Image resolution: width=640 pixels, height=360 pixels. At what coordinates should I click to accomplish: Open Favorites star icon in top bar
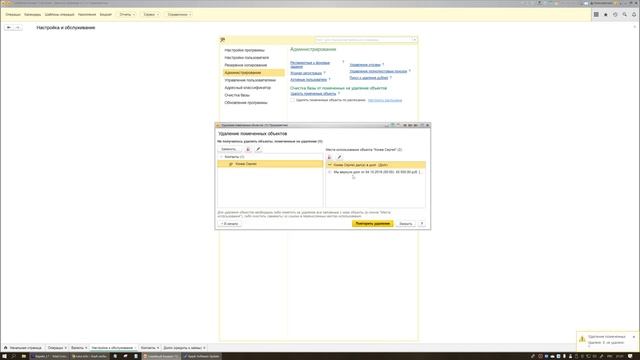[x=606, y=14]
